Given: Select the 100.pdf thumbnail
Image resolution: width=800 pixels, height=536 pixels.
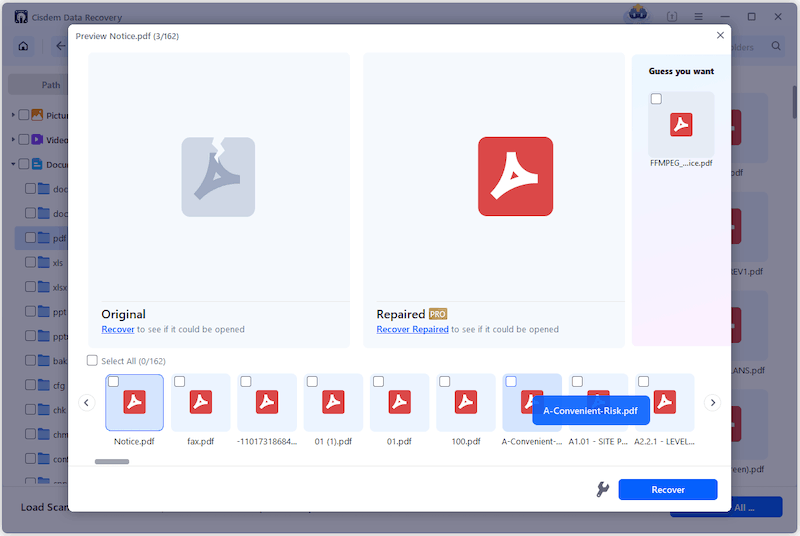Looking at the screenshot, I should tap(466, 403).
